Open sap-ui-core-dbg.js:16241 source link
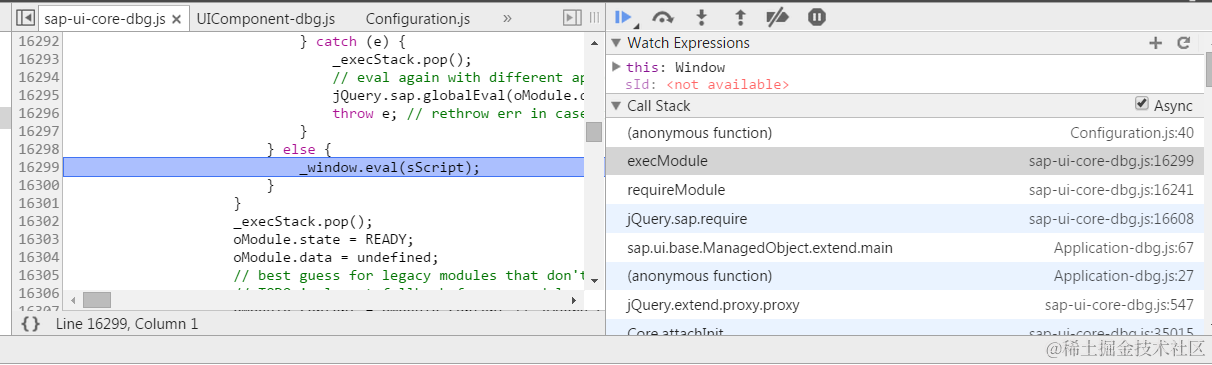The width and height of the screenshot is (1212, 365). (1112, 190)
